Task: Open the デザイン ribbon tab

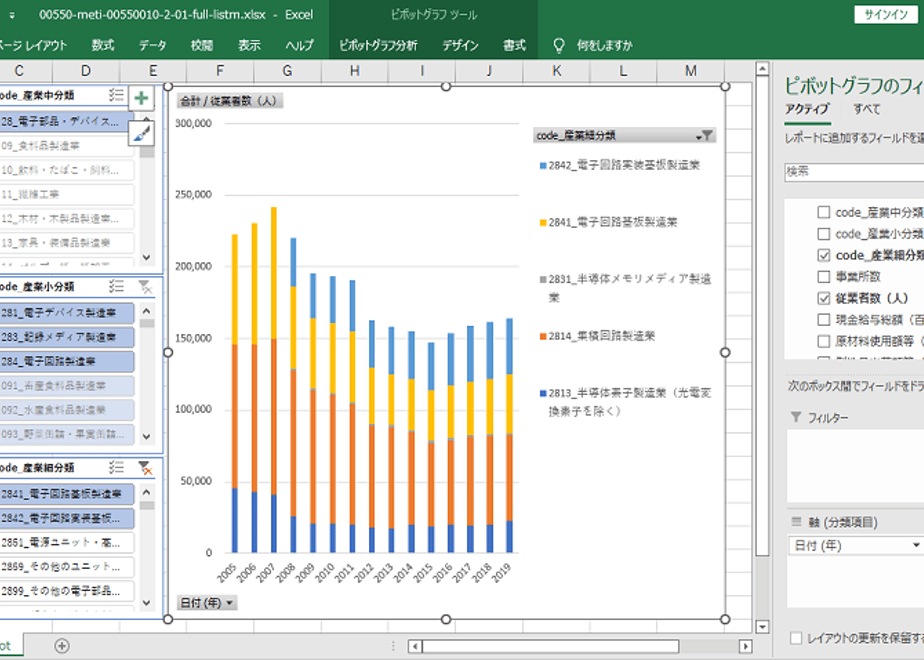Action: click(x=460, y=45)
